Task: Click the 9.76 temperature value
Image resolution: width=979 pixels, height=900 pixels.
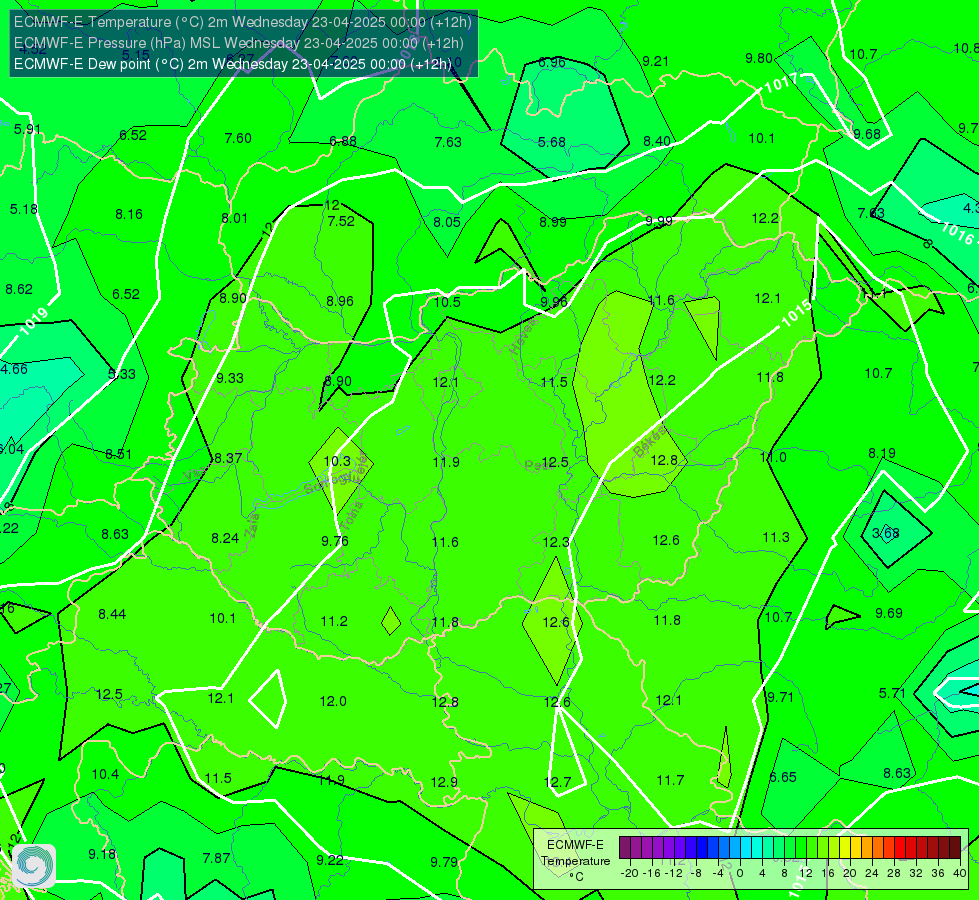Action: coord(335,541)
